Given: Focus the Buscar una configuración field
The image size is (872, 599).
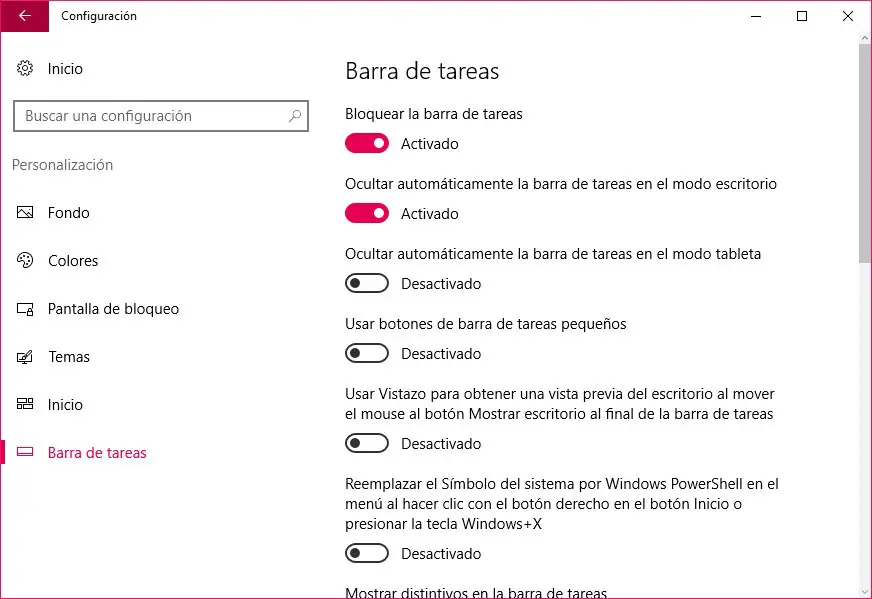Looking at the screenshot, I should coord(150,116).
